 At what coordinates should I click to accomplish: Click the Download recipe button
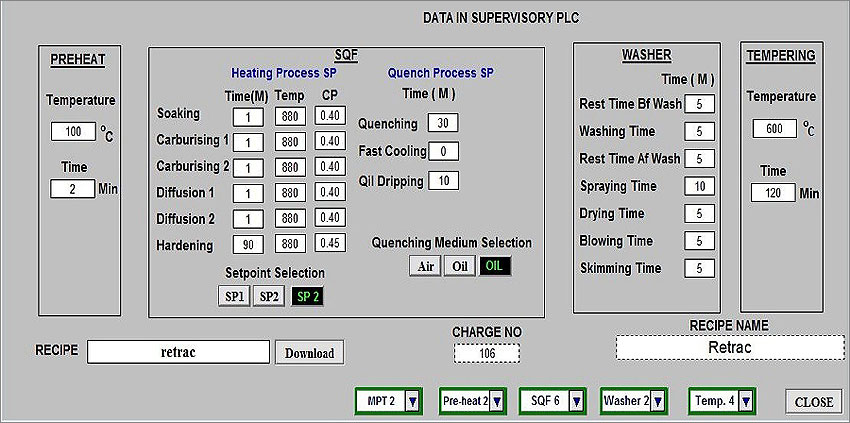309,353
